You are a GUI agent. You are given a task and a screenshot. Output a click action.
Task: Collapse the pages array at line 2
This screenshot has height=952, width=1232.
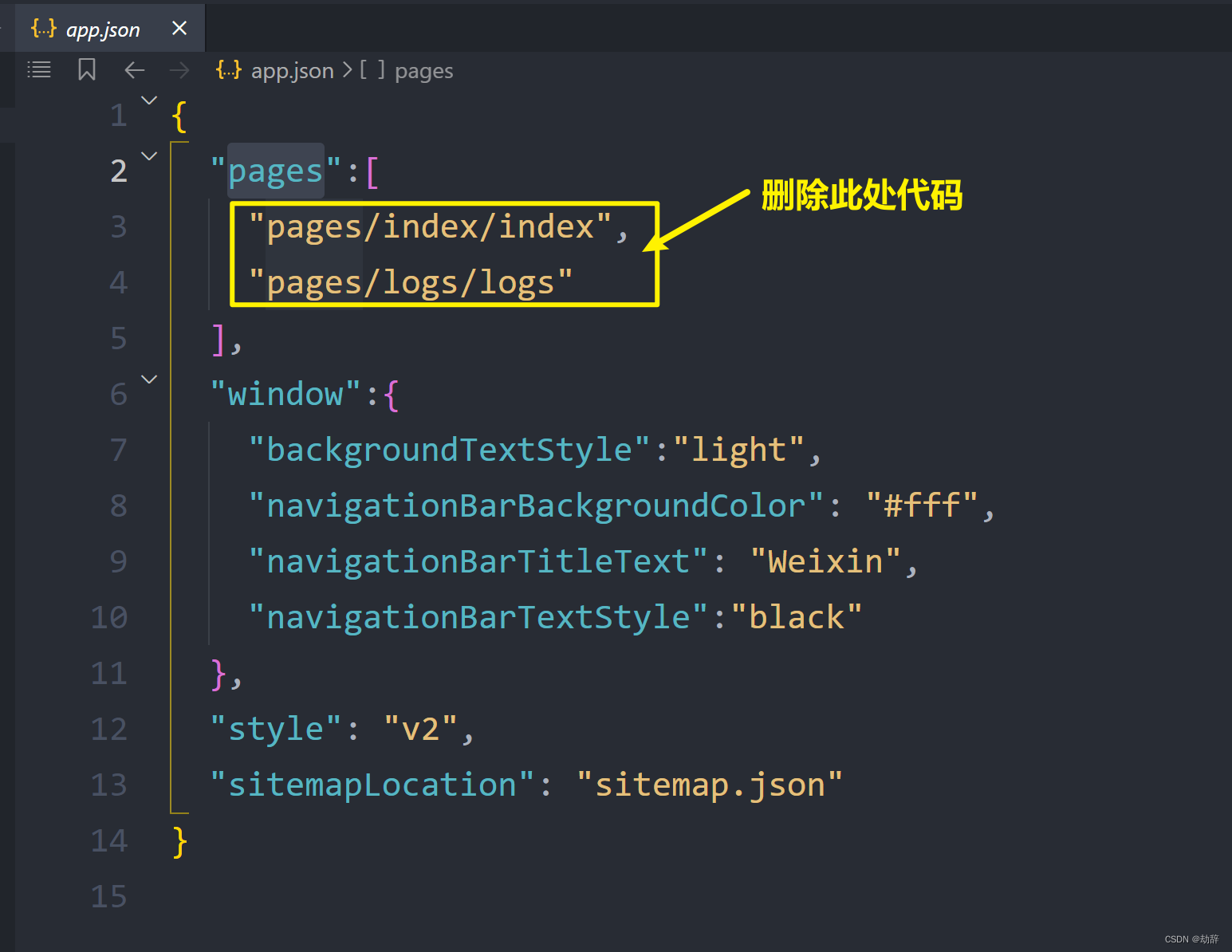pos(149,156)
